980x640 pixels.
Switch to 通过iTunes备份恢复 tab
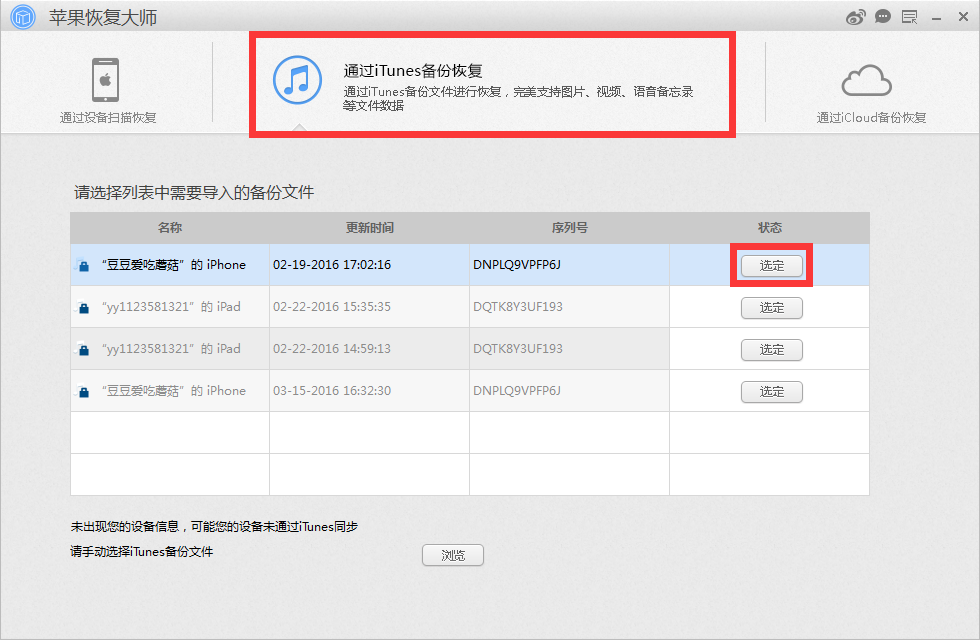click(491, 84)
